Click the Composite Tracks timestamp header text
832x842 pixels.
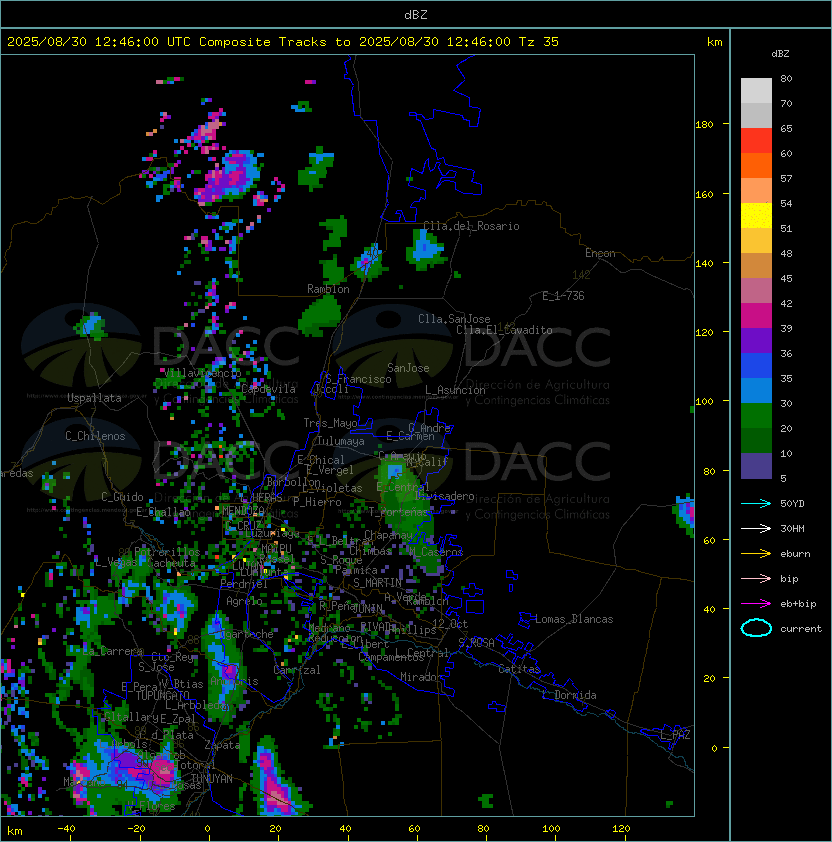pyautogui.click(x=283, y=42)
